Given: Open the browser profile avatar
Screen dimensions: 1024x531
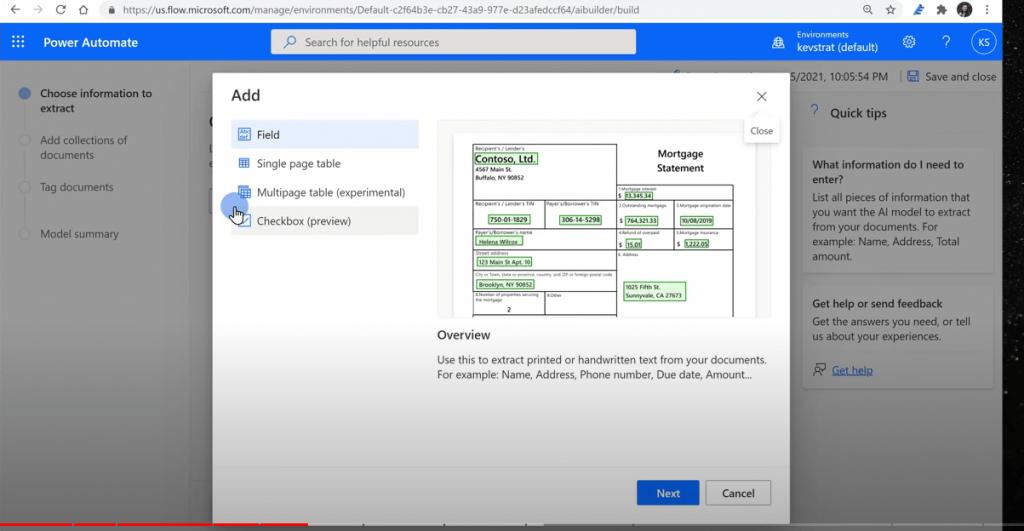Looking at the screenshot, I should pyautogui.click(x=965, y=9).
